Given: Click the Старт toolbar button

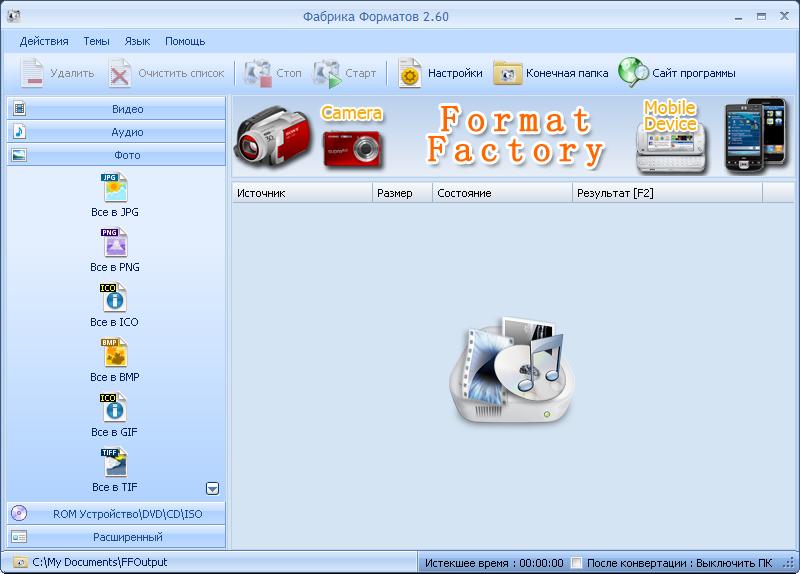Looking at the screenshot, I should tap(345, 73).
